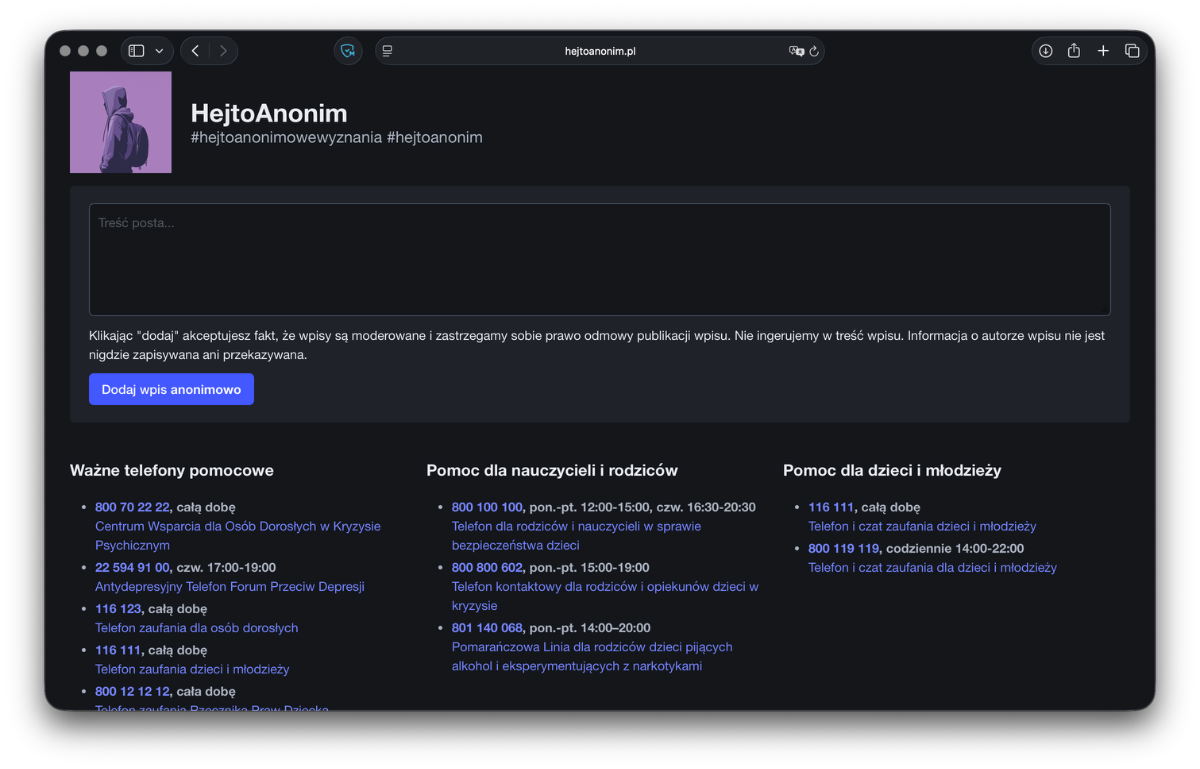
Task: Open the Share menu icon
Action: (1074, 51)
